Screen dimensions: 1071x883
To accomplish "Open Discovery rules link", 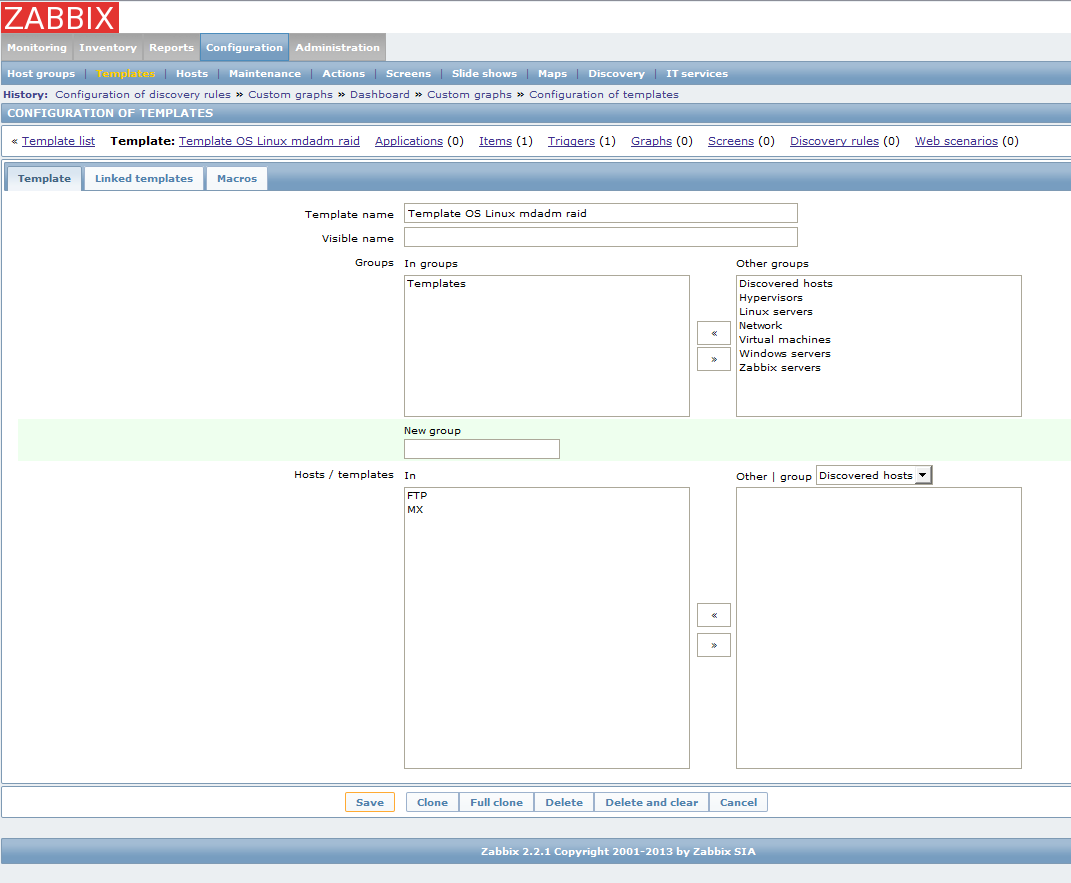I will pyautogui.click(x=834, y=141).
